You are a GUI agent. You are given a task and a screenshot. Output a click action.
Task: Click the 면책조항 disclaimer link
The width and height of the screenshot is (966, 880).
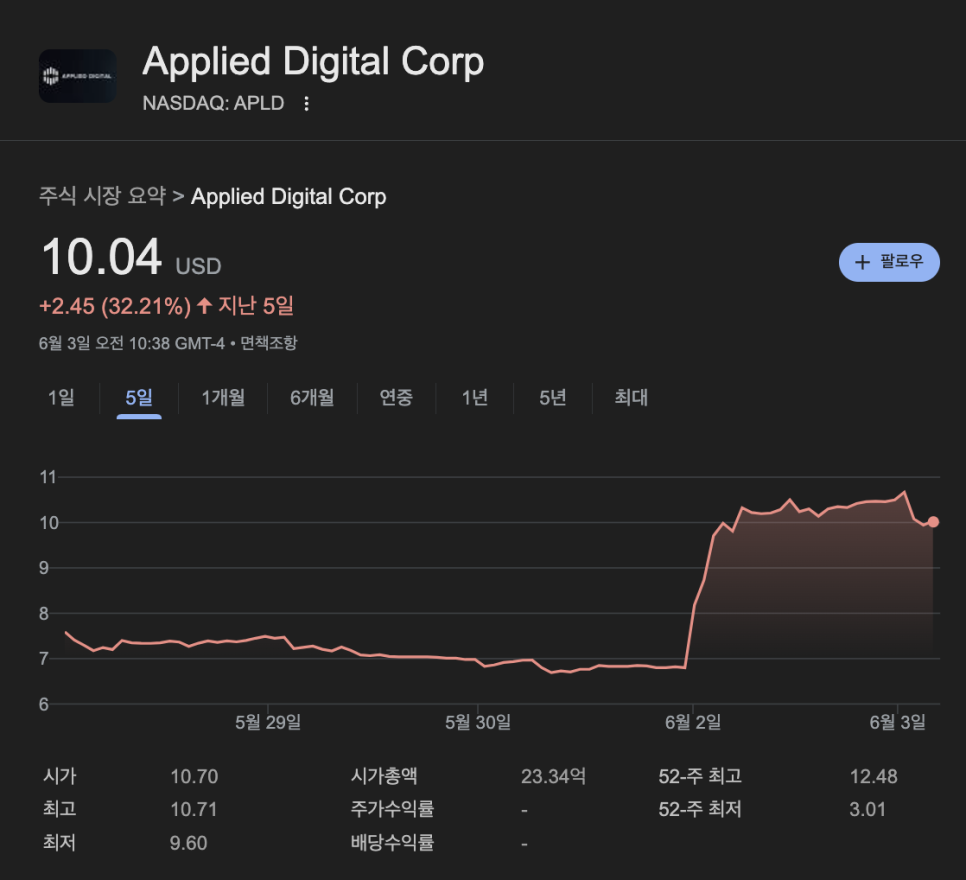point(269,343)
